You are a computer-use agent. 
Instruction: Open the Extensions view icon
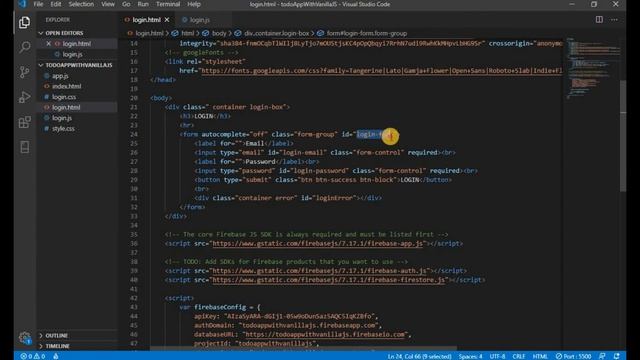[x=24, y=122]
